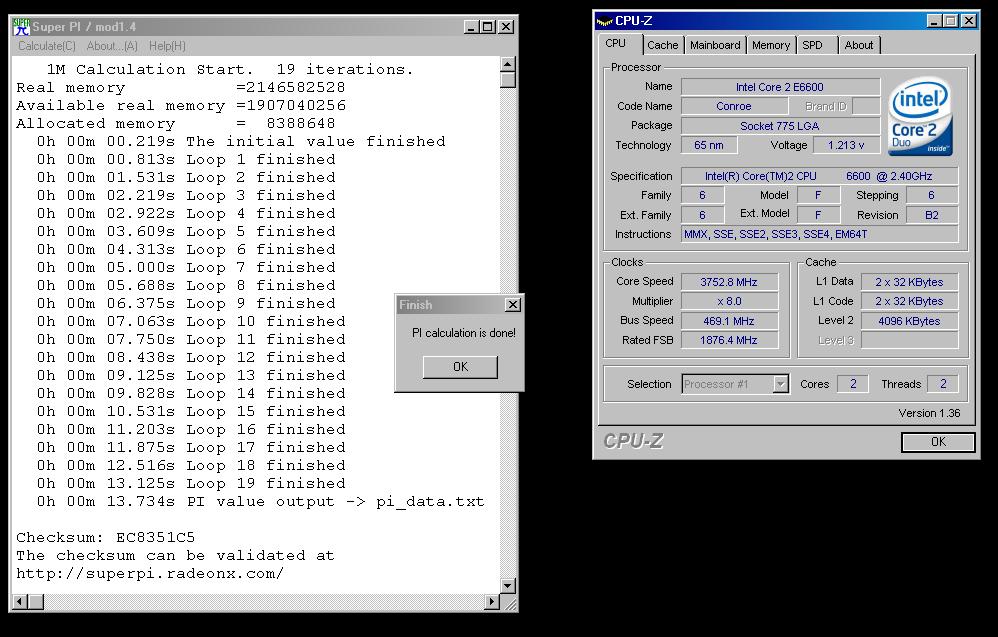This screenshot has height=637, width=998.
Task: Click the Core Speed value '3752.8 MHz'
Action: (x=729, y=282)
